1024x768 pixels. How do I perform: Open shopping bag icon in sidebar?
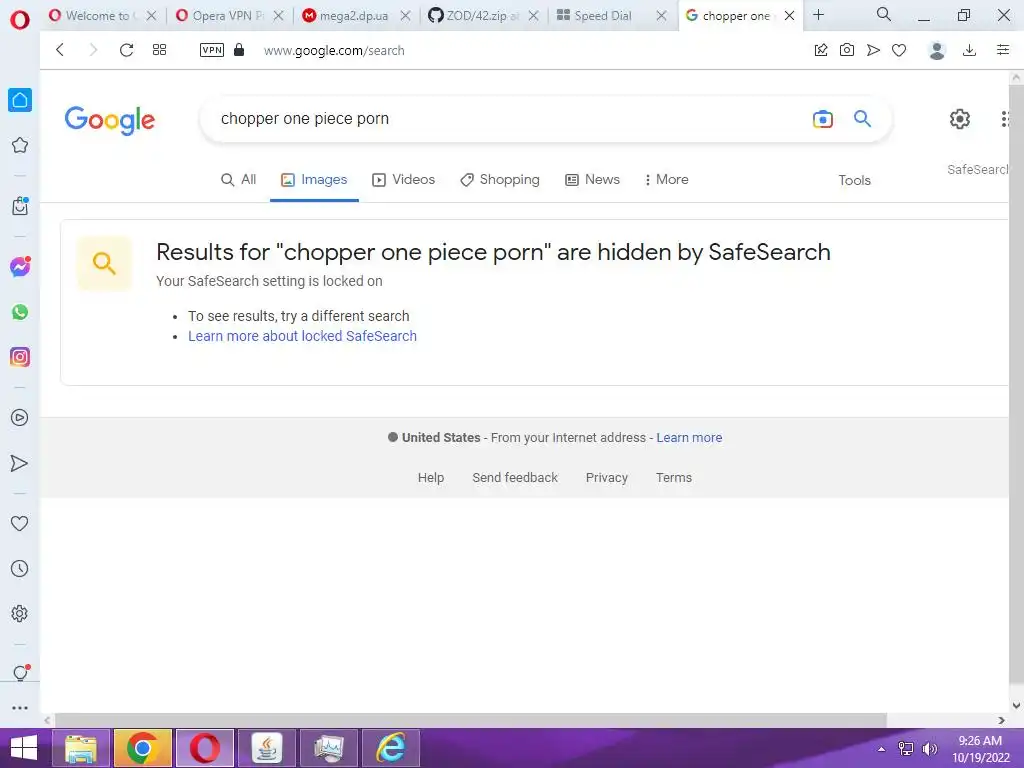point(20,206)
